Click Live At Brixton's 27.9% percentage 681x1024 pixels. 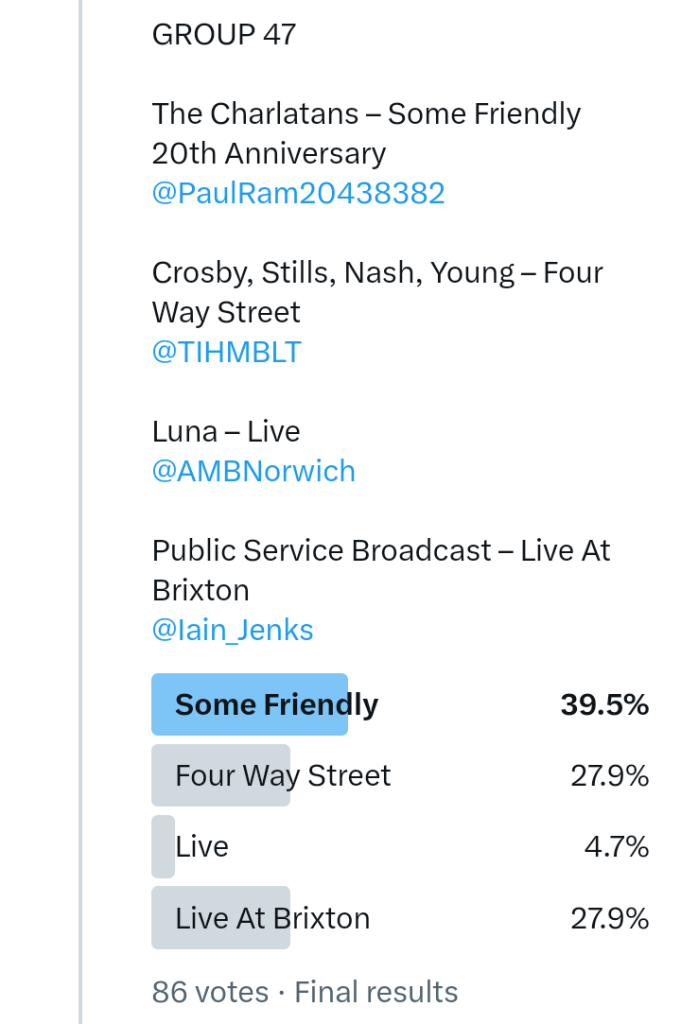tap(609, 918)
